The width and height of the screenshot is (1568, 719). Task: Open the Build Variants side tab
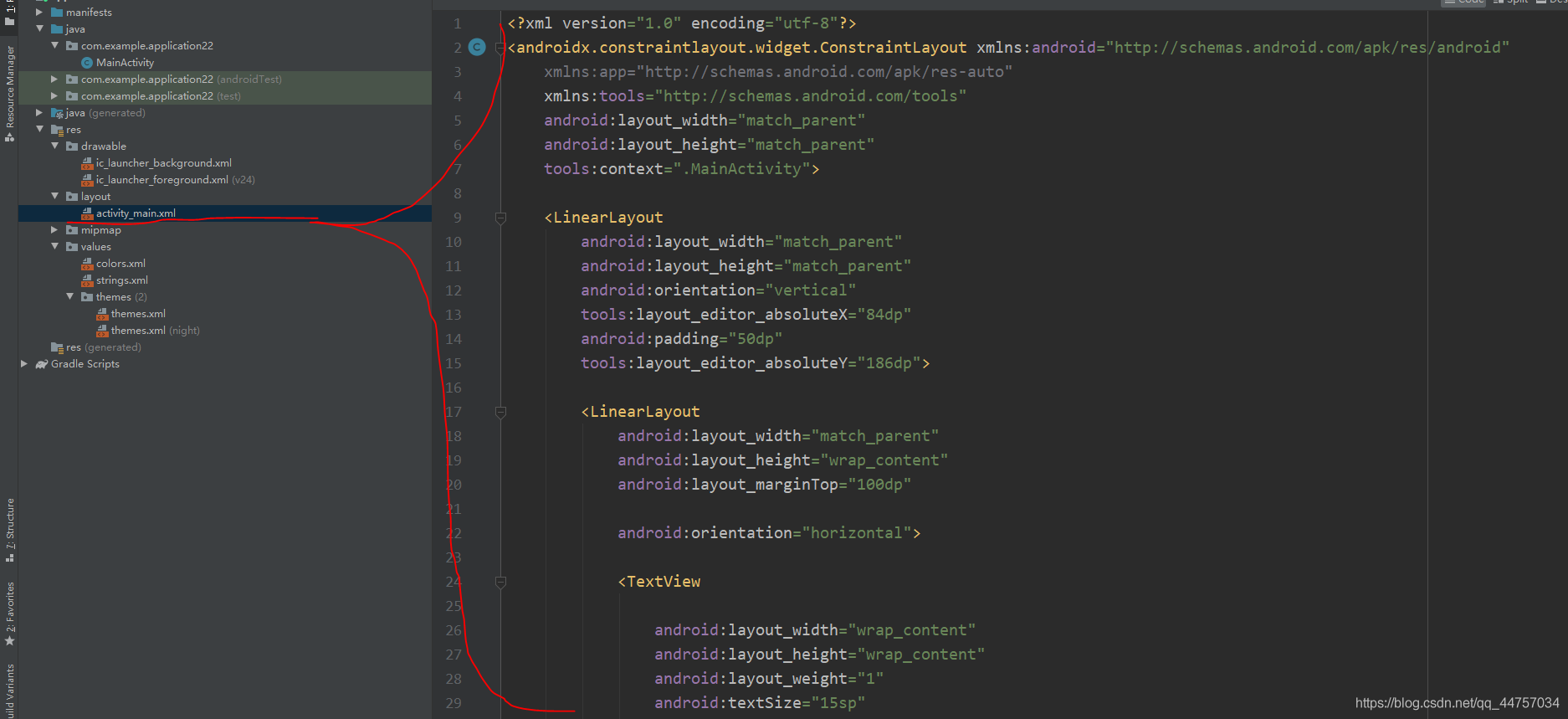coord(10,691)
